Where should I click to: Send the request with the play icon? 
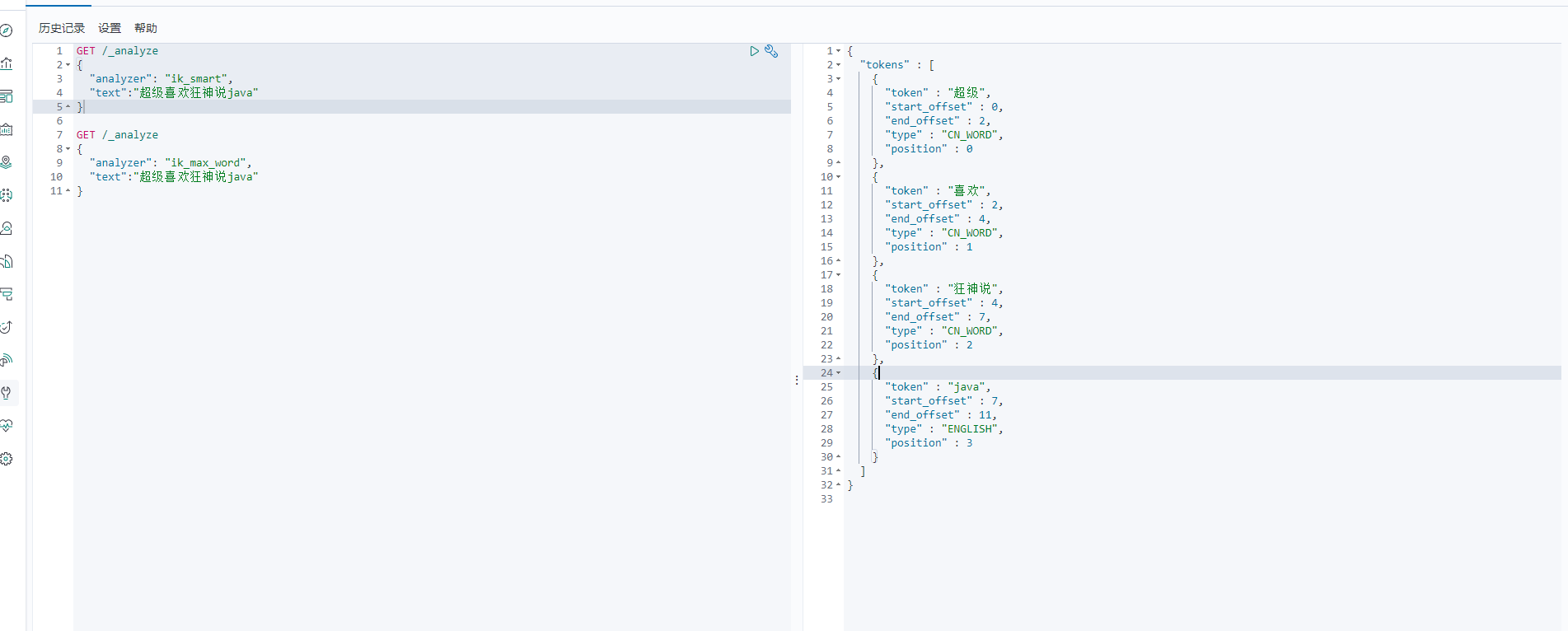754,51
